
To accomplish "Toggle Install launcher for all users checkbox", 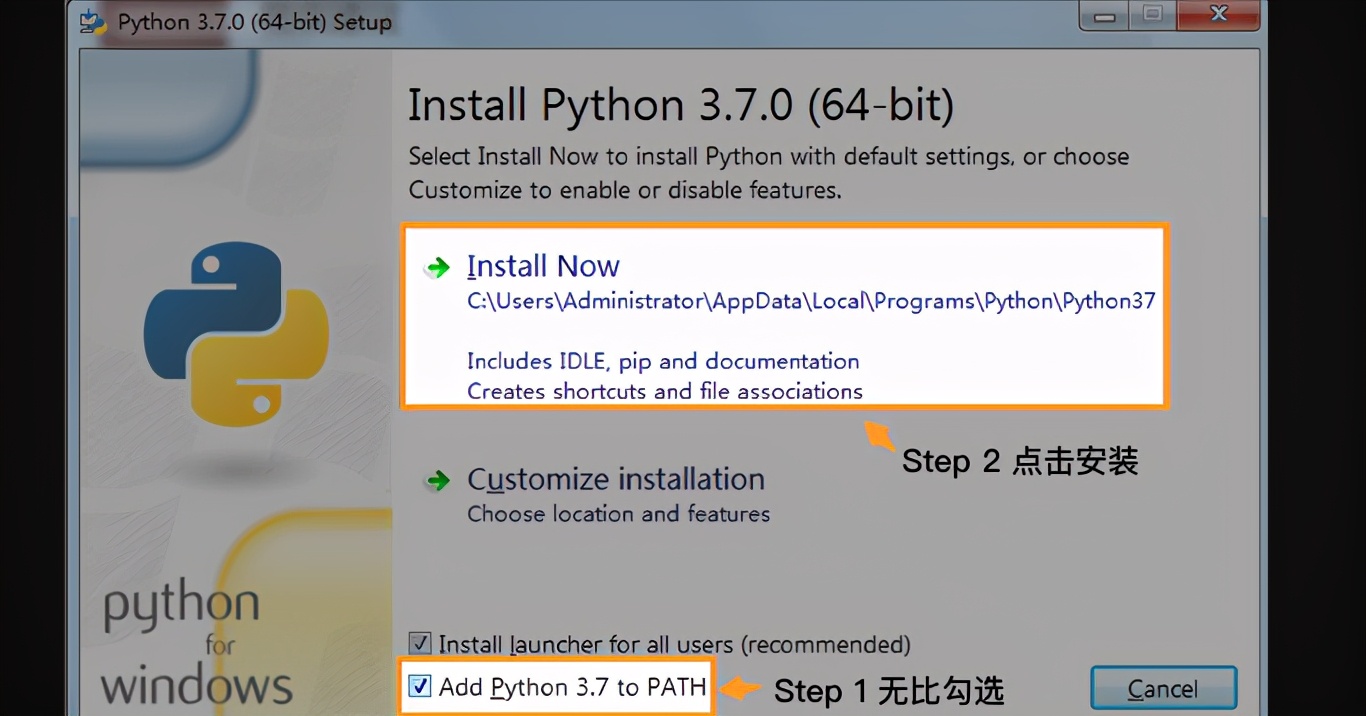I will 420,644.
